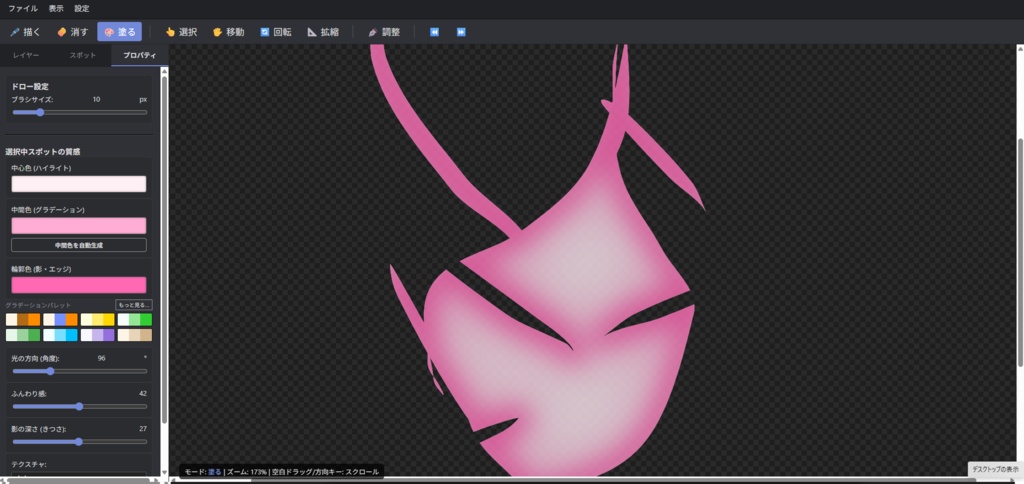Select the 消す eraser tool

(x=72, y=32)
